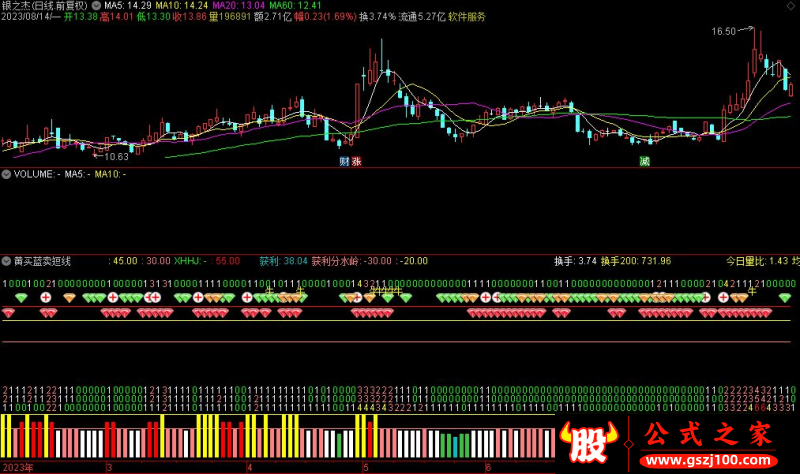Click the turnover amount 额2.71亿

(x=273, y=17)
